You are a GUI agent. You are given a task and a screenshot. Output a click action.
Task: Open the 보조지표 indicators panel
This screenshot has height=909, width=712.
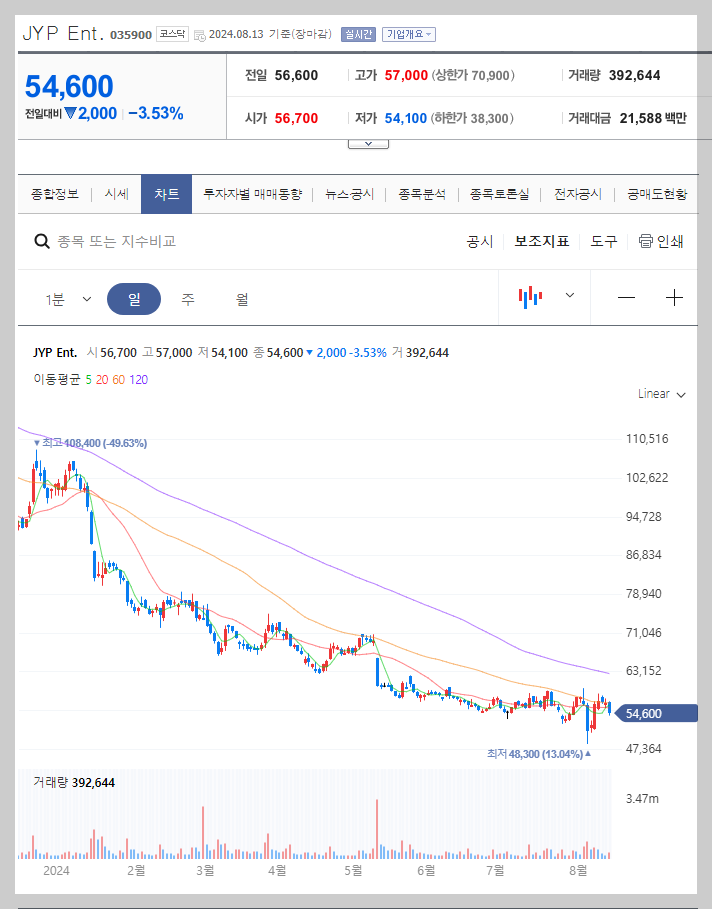point(541,240)
